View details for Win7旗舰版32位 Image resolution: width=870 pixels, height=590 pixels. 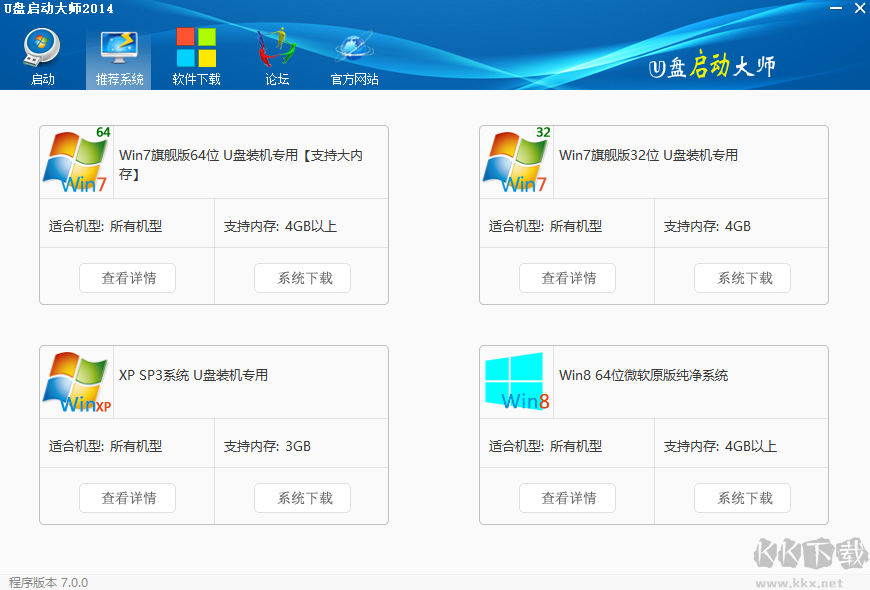click(x=568, y=278)
